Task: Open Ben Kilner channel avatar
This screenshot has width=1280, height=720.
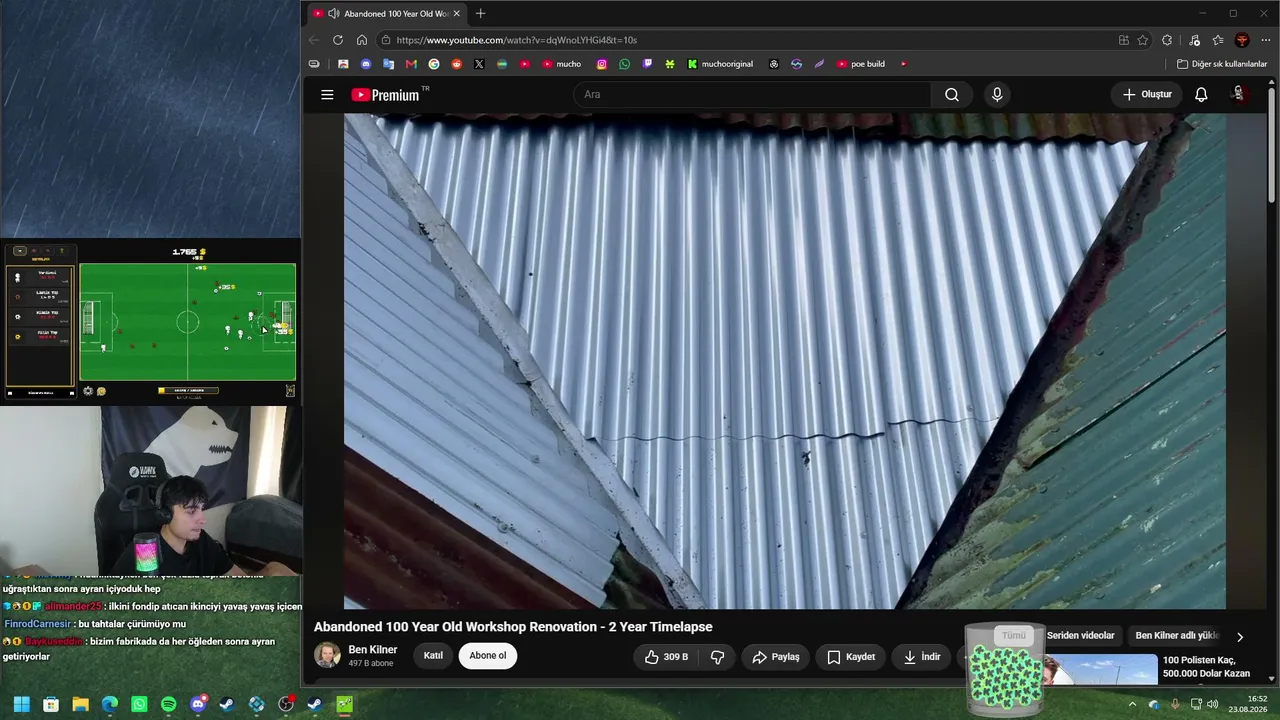Action: pos(327,655)
